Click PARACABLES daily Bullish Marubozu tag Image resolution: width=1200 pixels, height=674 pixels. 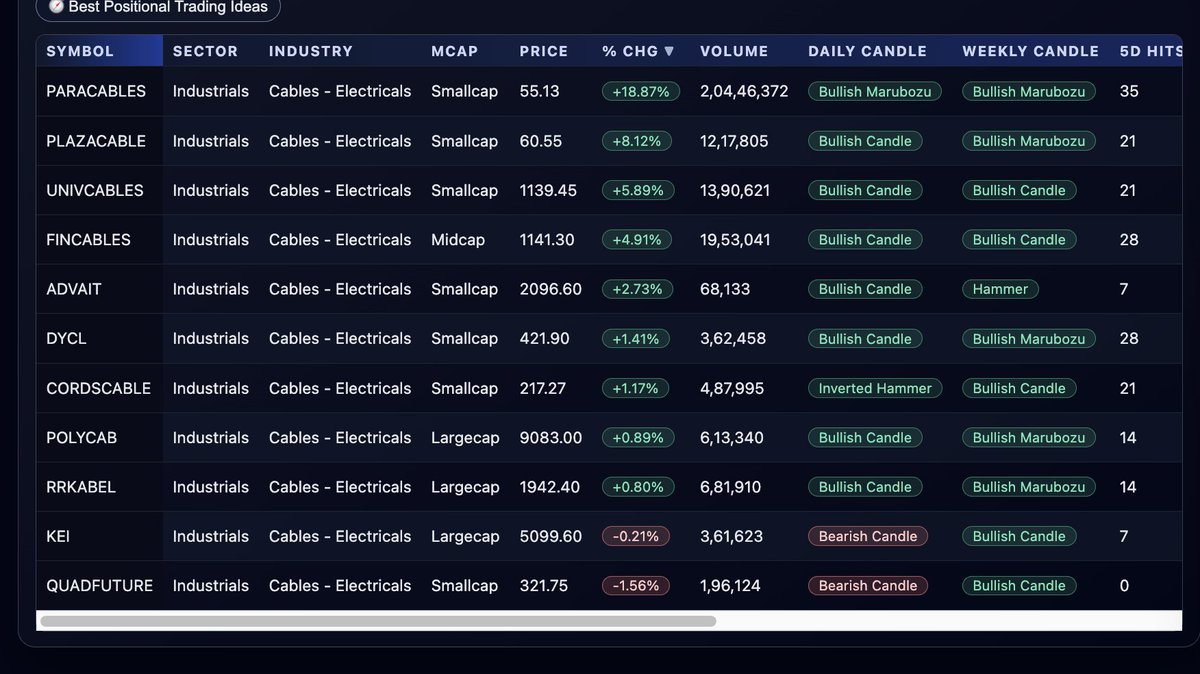pyautogui.click(x=875, y=91)
